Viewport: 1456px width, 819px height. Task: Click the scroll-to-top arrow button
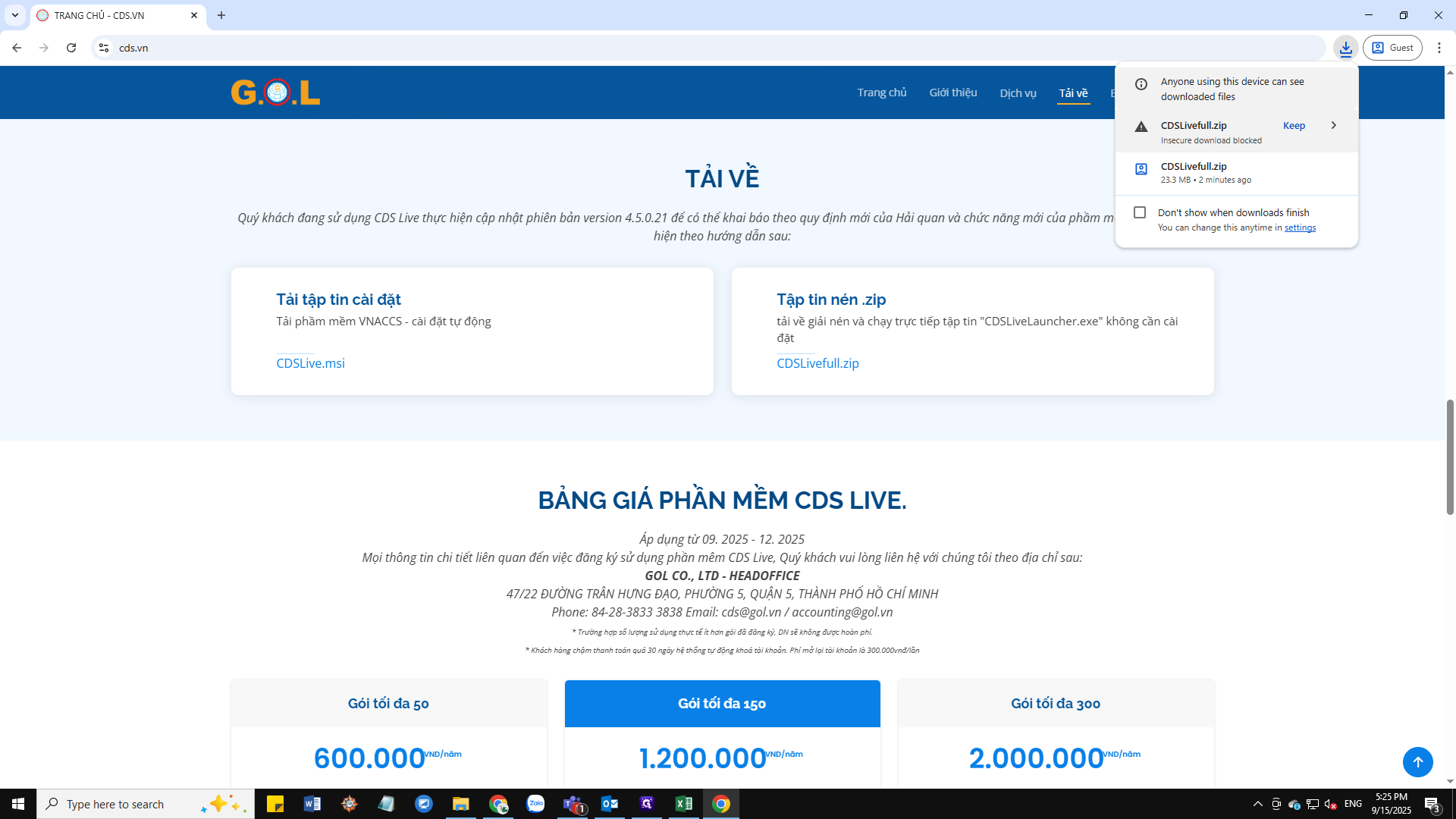pyautogui.click(x=1418, y=762)
